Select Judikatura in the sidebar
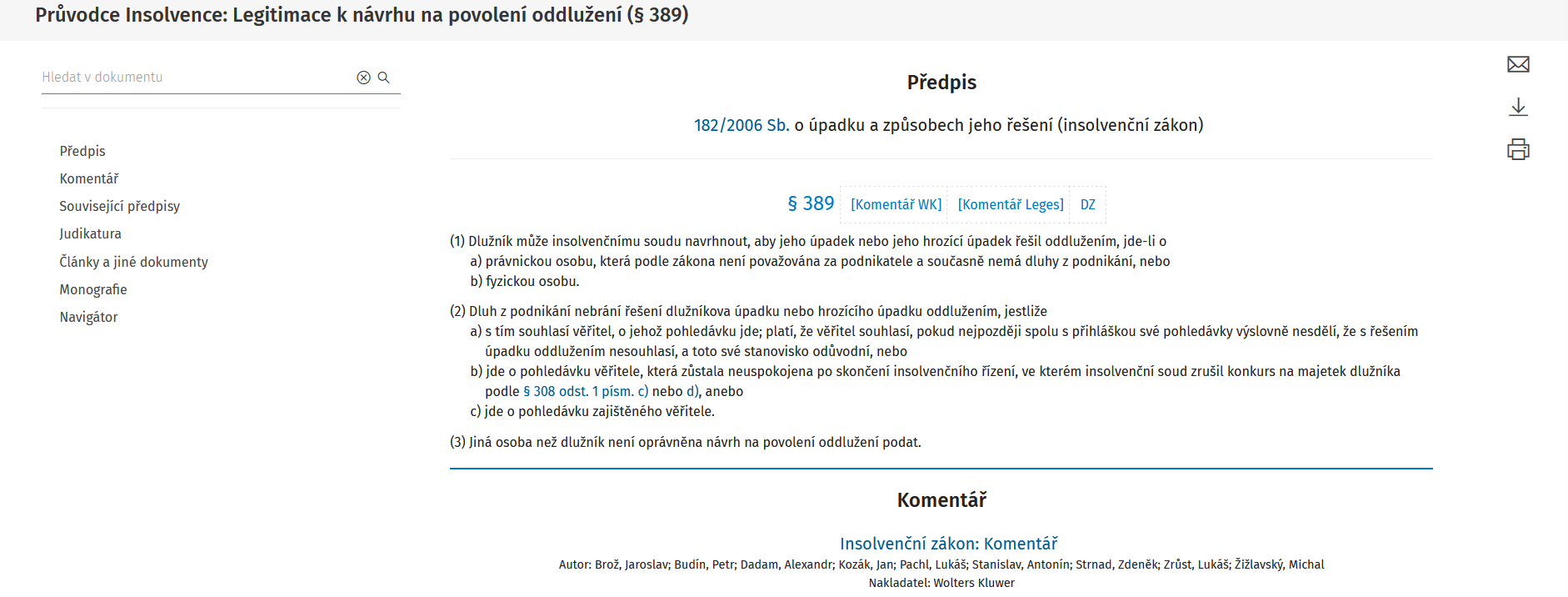The width and height of the screenshot is (1568, 597). 90,233
